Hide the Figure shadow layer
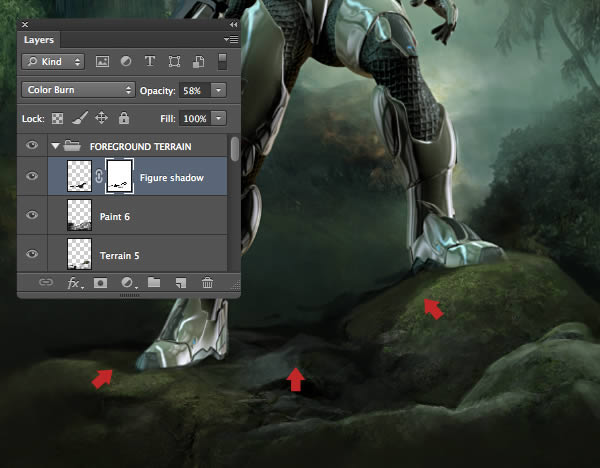600x468 pixels. point(32,176)
